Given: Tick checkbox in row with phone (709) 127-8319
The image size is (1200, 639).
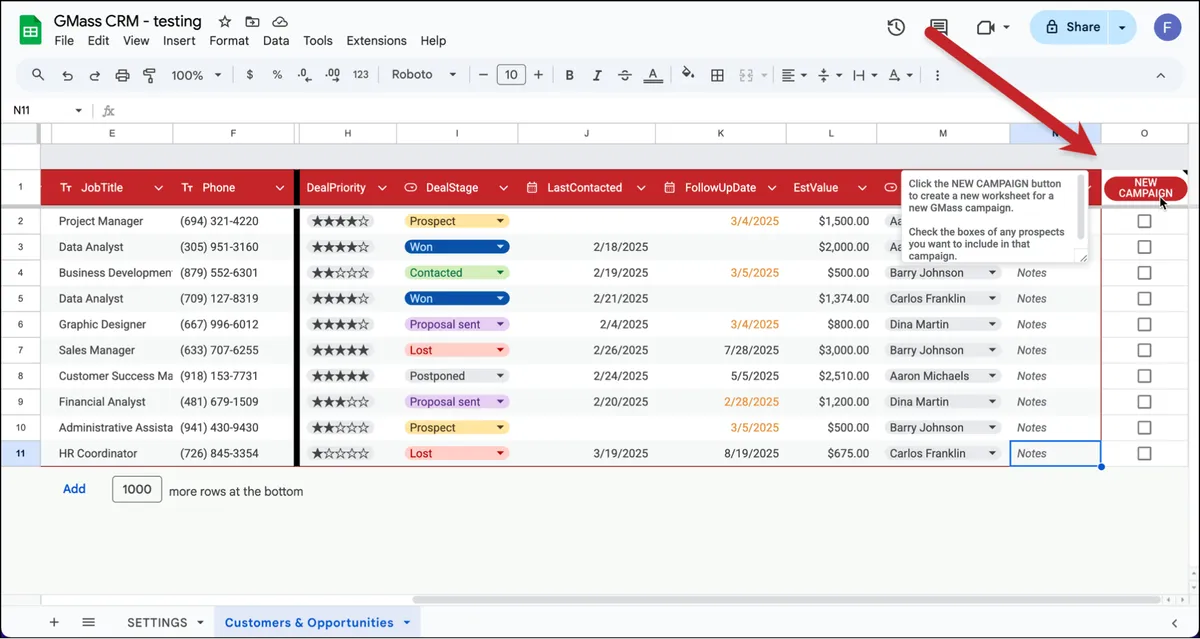Looking at the screenshot, I should (x=1144, y=298).
